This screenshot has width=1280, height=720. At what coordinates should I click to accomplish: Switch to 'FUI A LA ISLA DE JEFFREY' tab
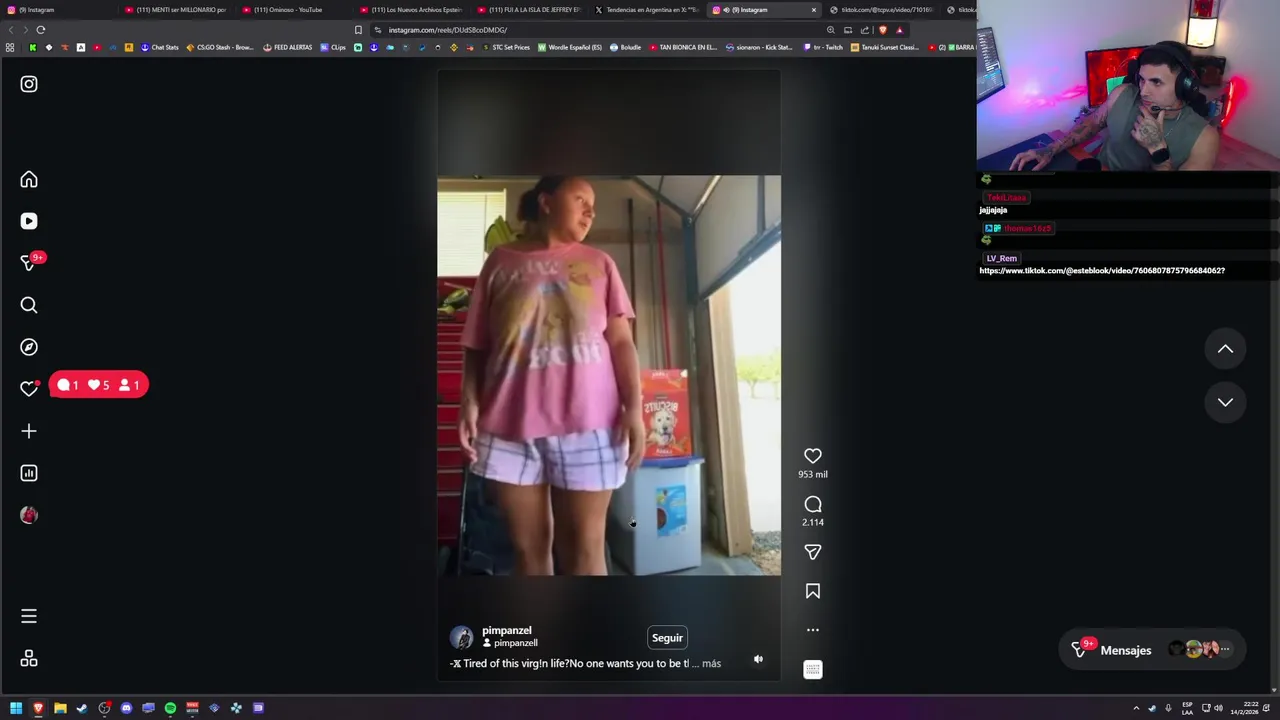click(530, 10)
